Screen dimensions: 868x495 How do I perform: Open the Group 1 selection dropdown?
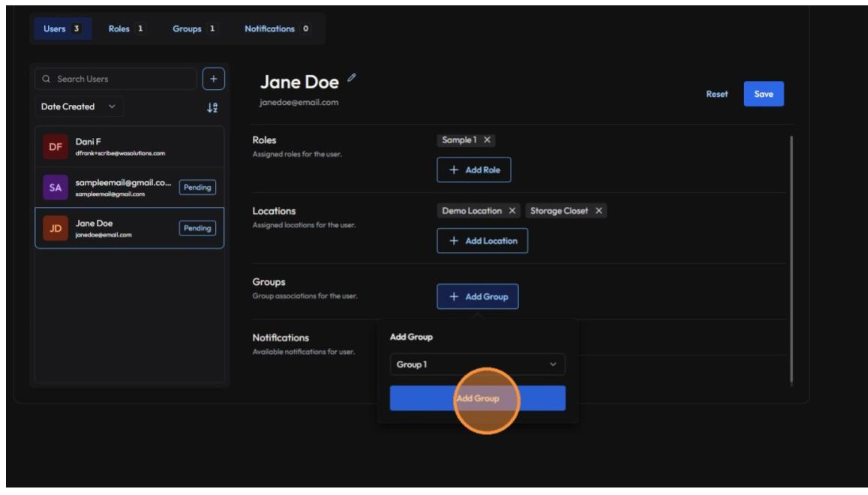tap(477, 364)
